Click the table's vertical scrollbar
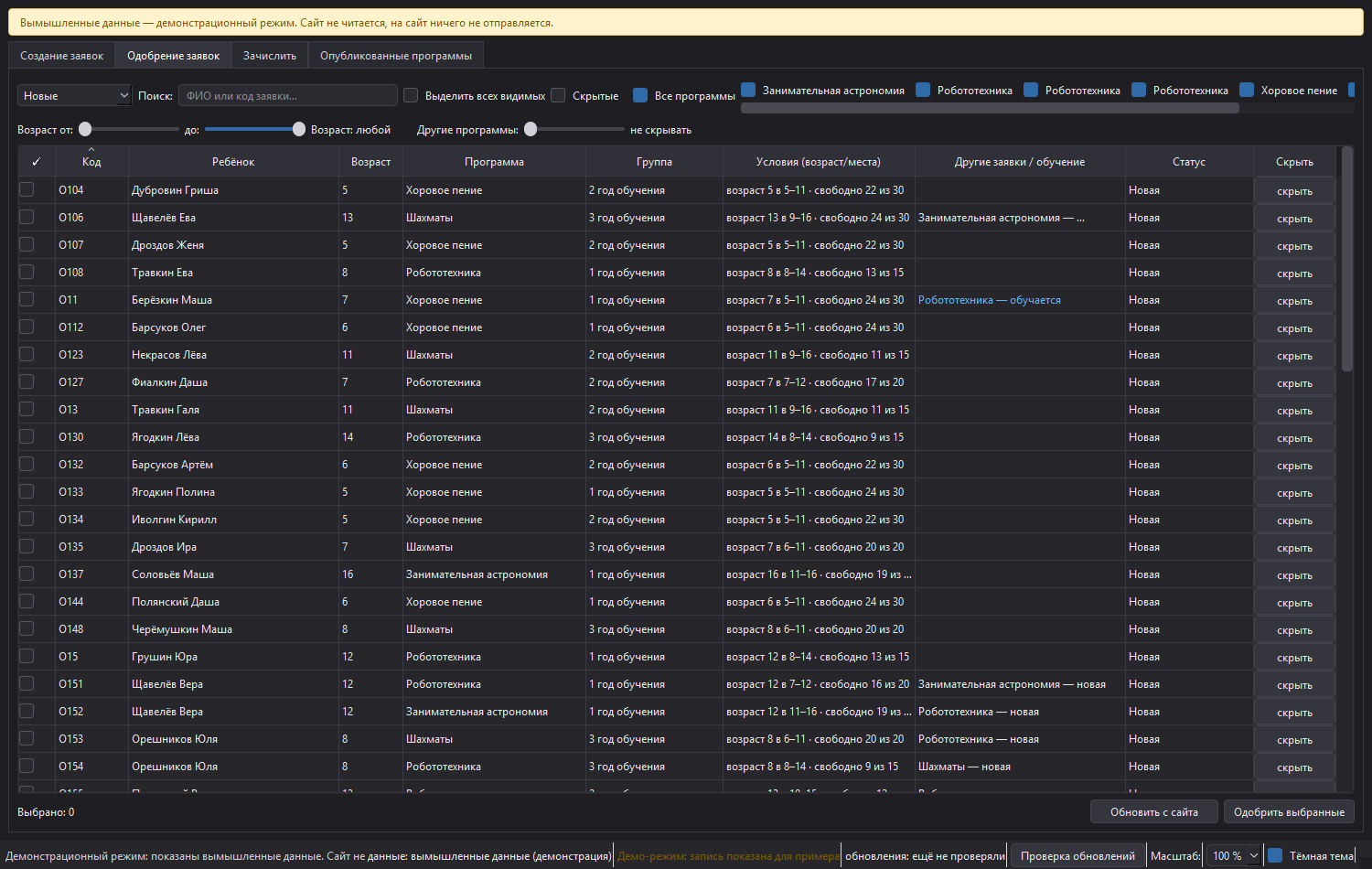This screenshot has height=869, width=1372. click(1346, 259)
